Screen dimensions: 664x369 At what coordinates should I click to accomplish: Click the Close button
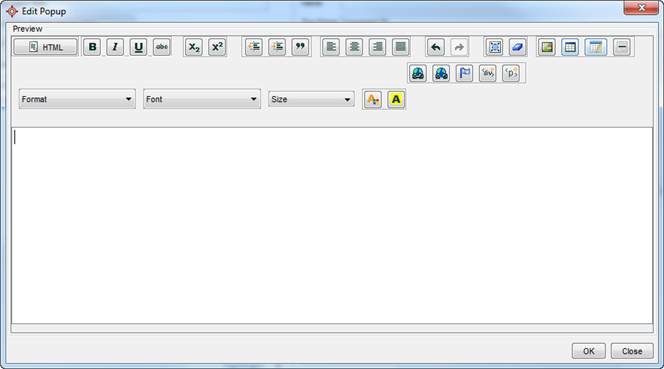(632, 351)
